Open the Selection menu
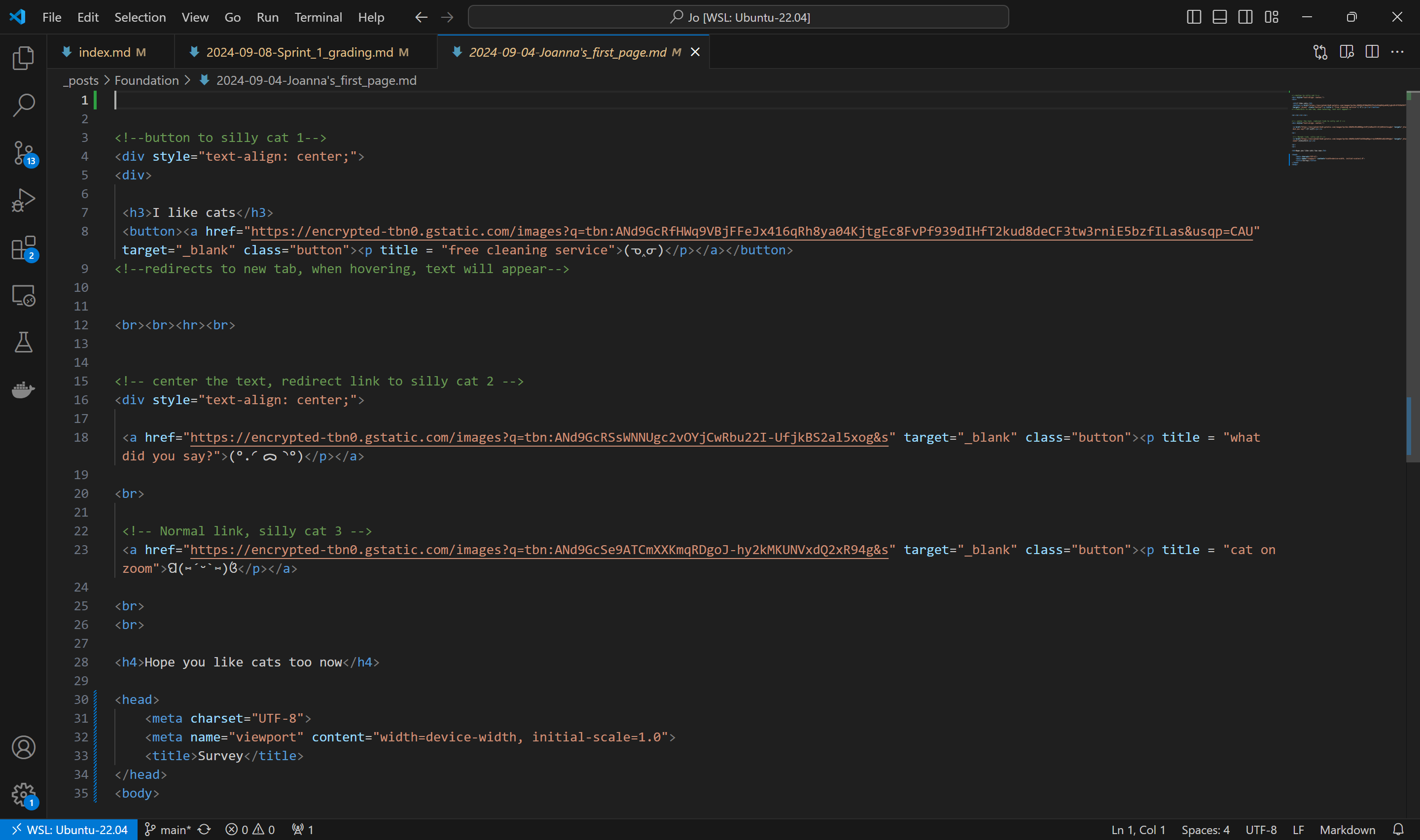 point(140,17)
